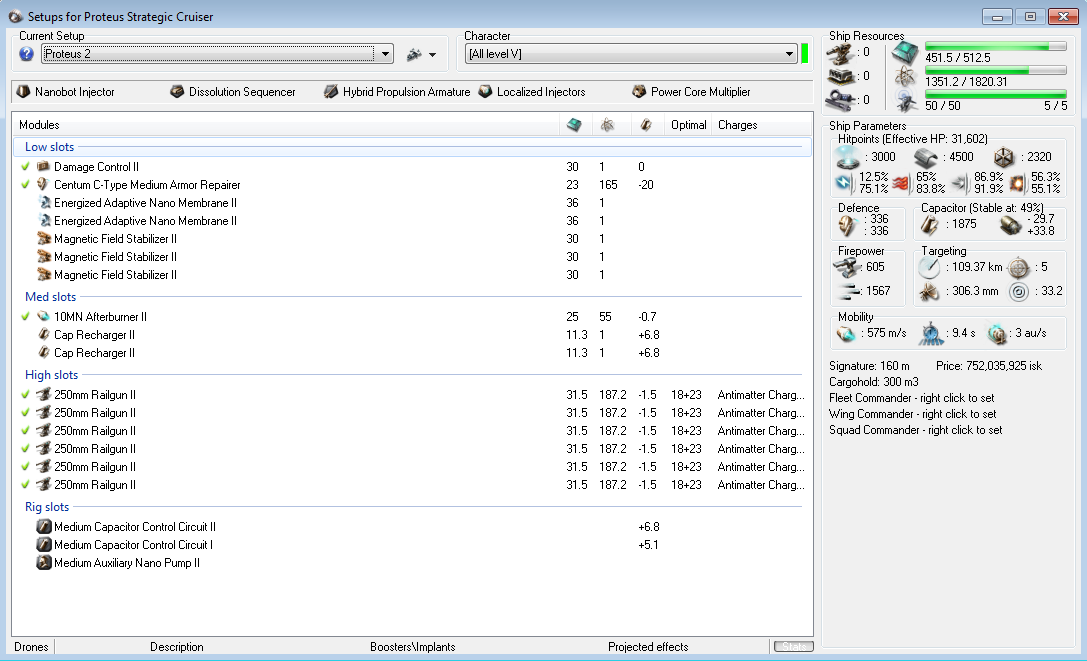Click the green status indicator beside Character
The image size is (1087, 661).
pyautogui.click(x=805, y=53)
